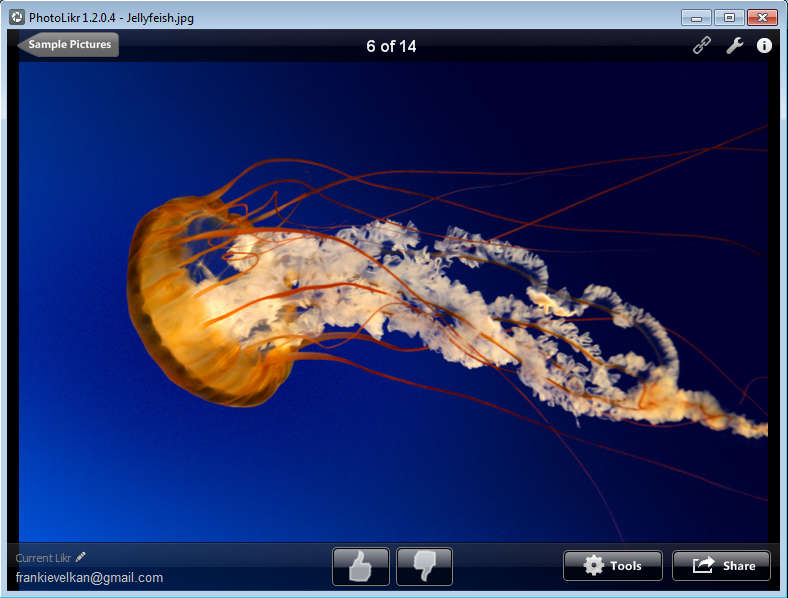The image size is (788, 598).
Task: Close the PhotoLikr window
Action: pyautogui.click(x=762, y=18)
